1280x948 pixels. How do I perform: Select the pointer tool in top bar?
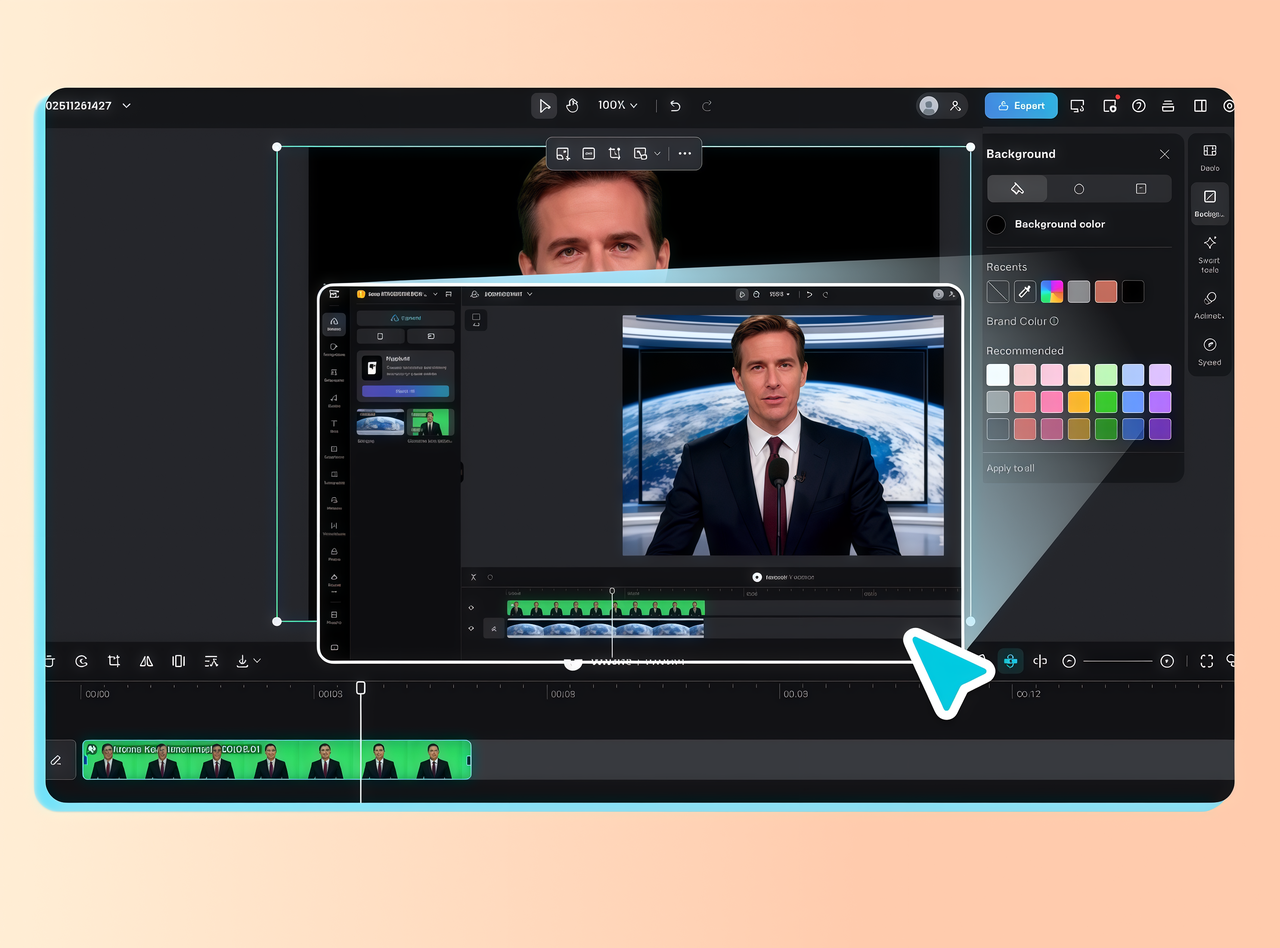pos(544,106)
